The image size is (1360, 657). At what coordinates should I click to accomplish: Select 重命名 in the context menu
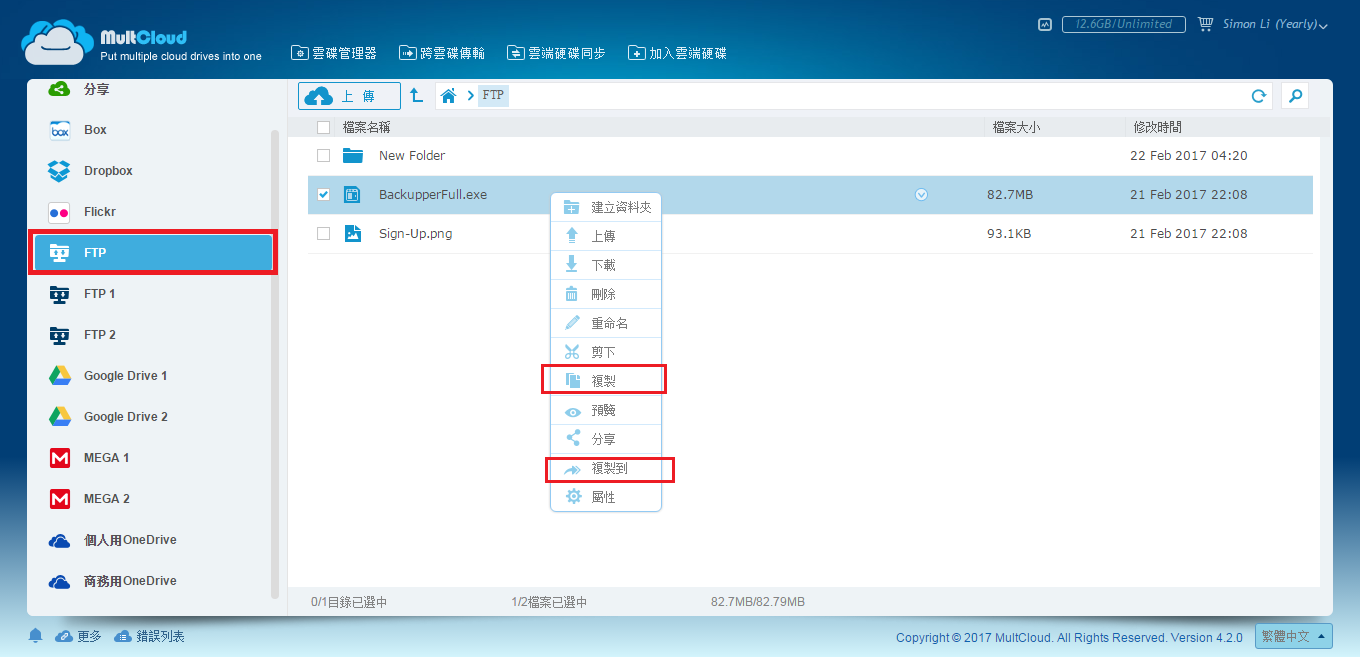[x=609, y=324]
